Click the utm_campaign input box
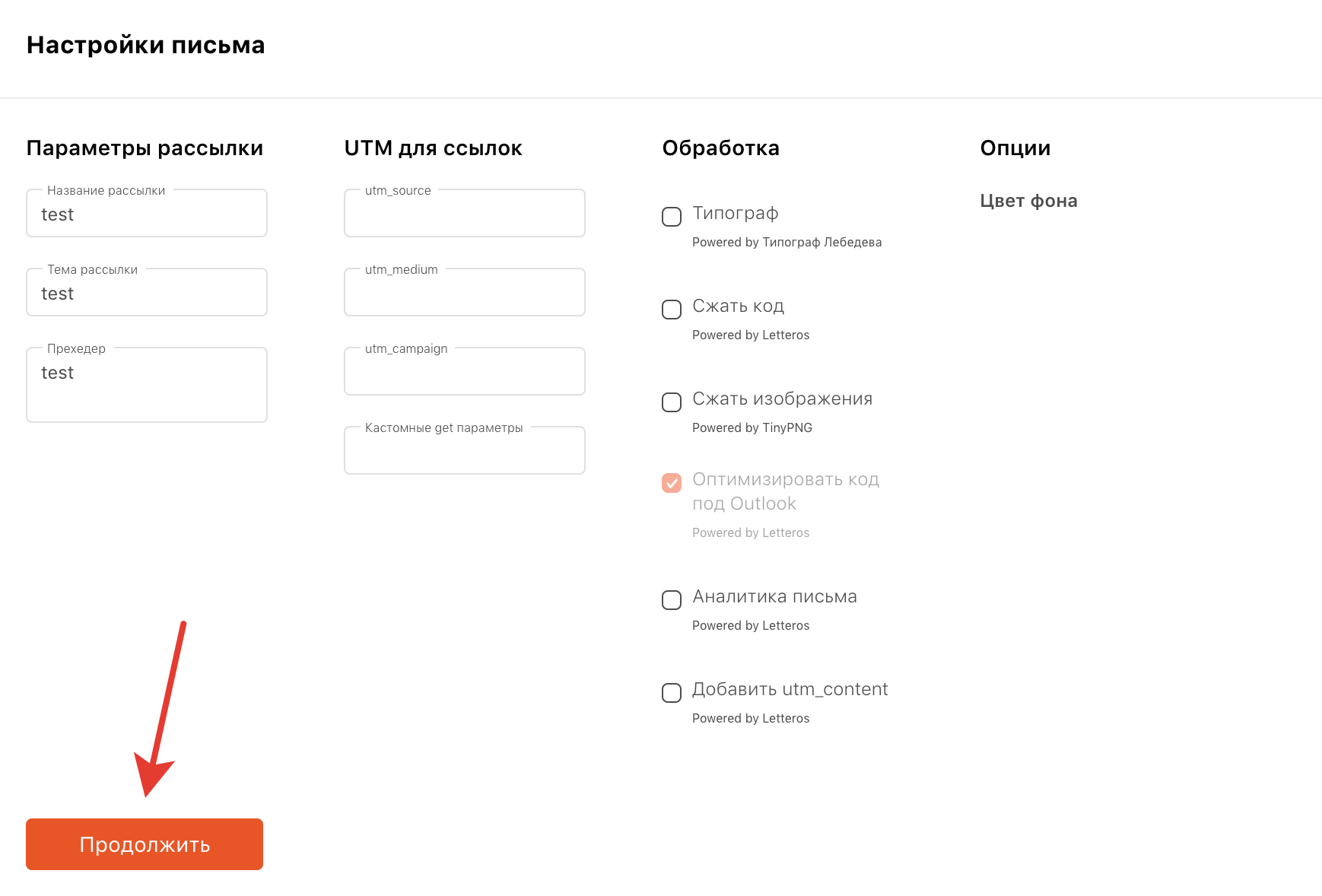This screenshot has height=896, width=1322. pyautogui.click(x=465, y=371)
